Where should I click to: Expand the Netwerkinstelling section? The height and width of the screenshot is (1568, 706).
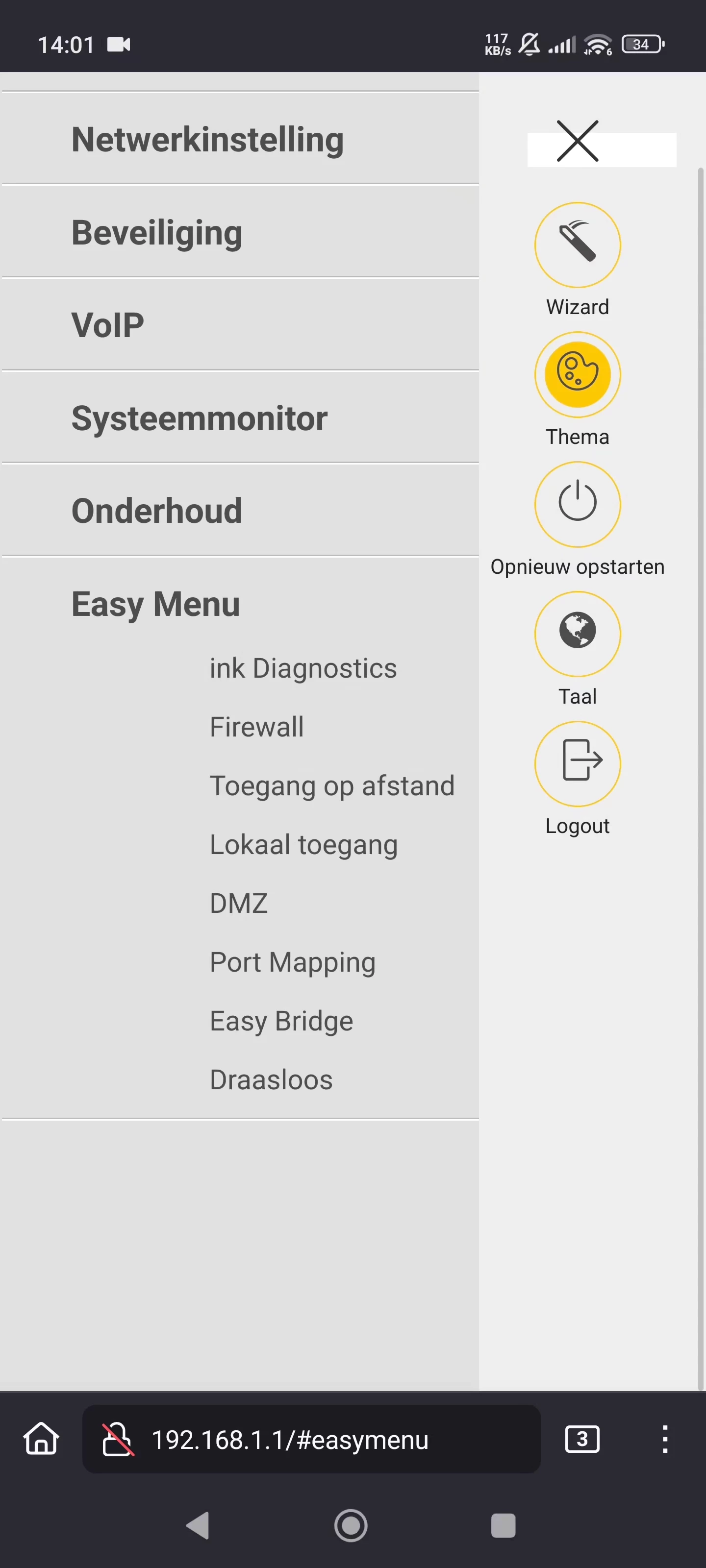[240, 139]
